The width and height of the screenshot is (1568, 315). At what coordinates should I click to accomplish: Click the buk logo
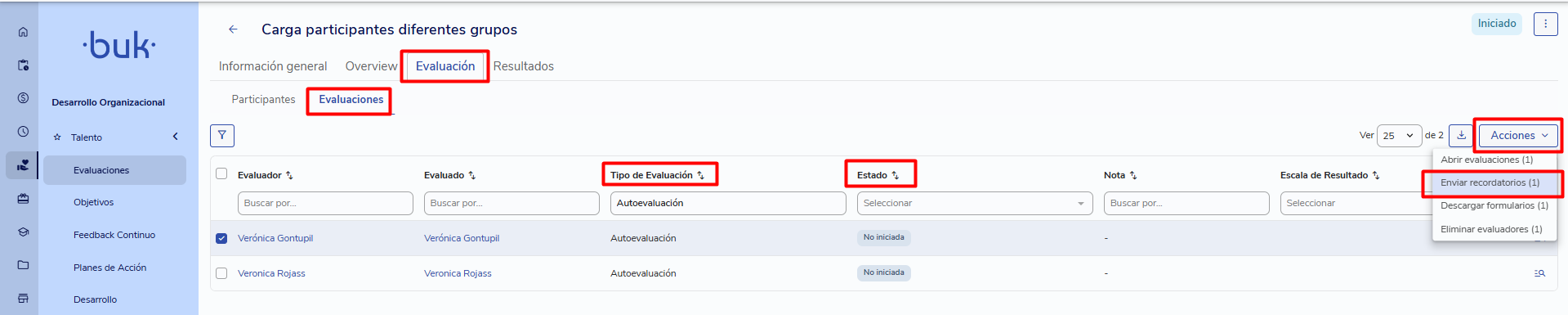[119, 46]
